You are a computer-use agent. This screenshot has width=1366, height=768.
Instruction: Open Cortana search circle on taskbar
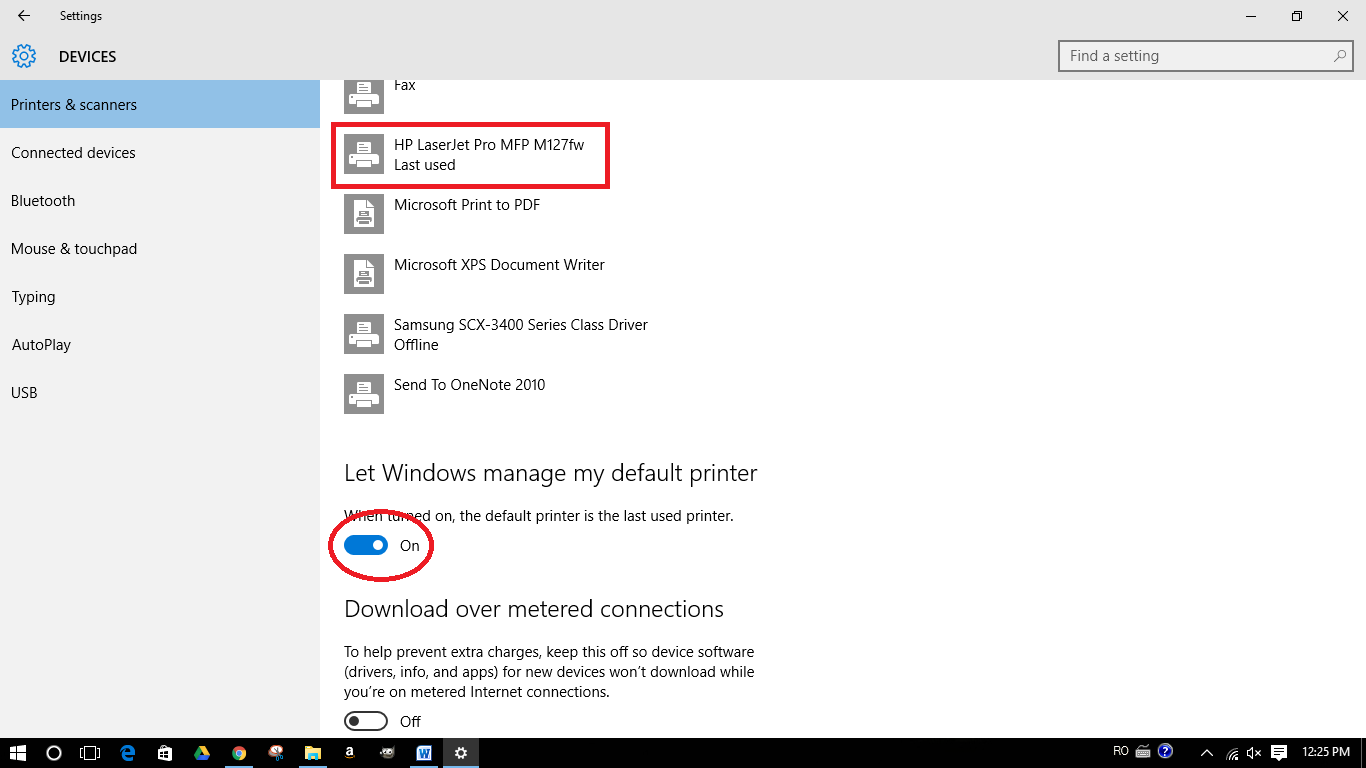[54, 753]
